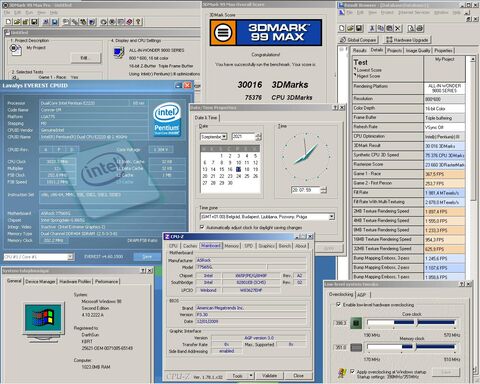This screenshot has height=384, width=480.
Task: Click the Windows flag icon beside startup overclocking
Action: 342,373
